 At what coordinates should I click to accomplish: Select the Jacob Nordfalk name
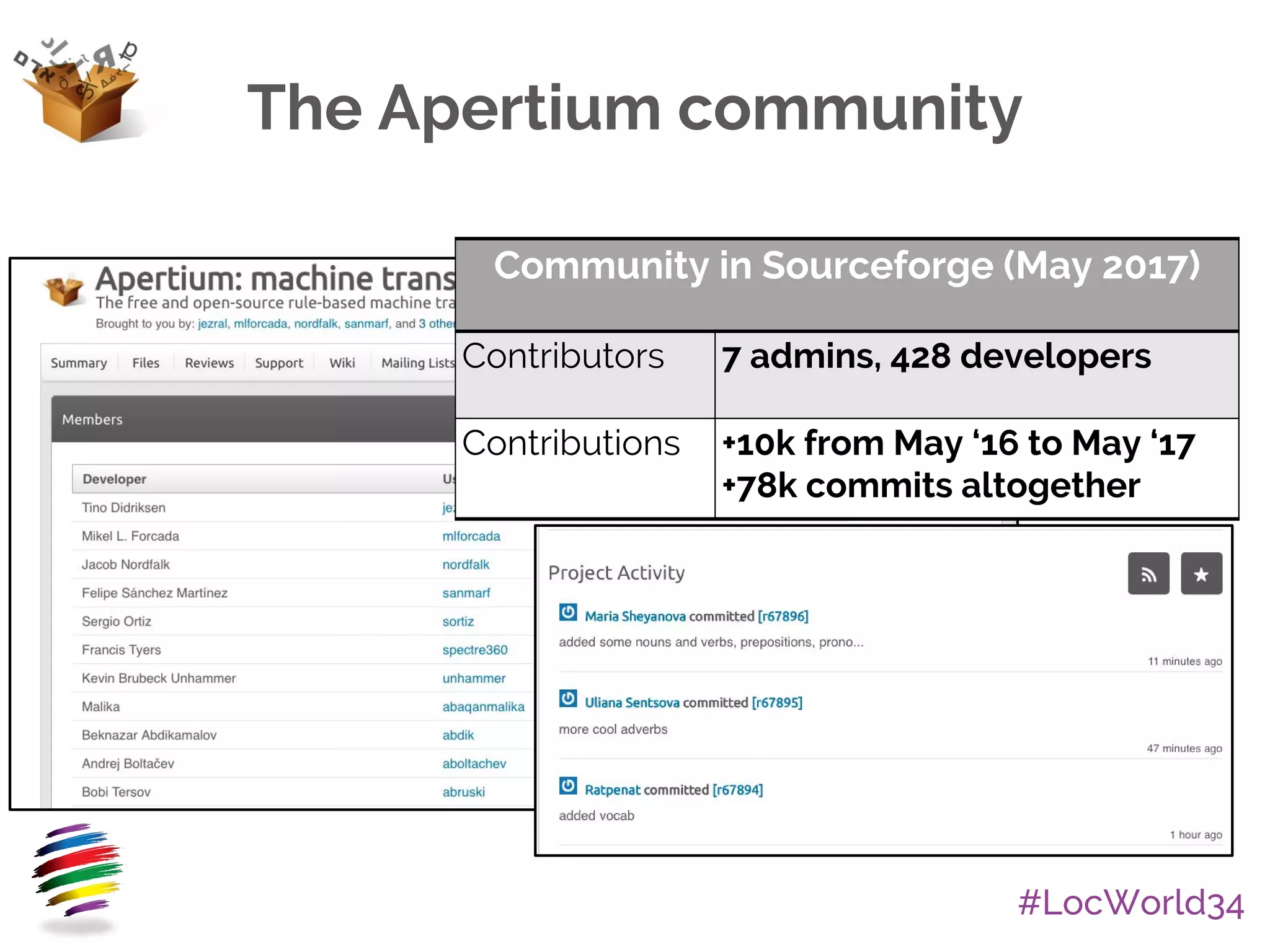click(125, 565)
